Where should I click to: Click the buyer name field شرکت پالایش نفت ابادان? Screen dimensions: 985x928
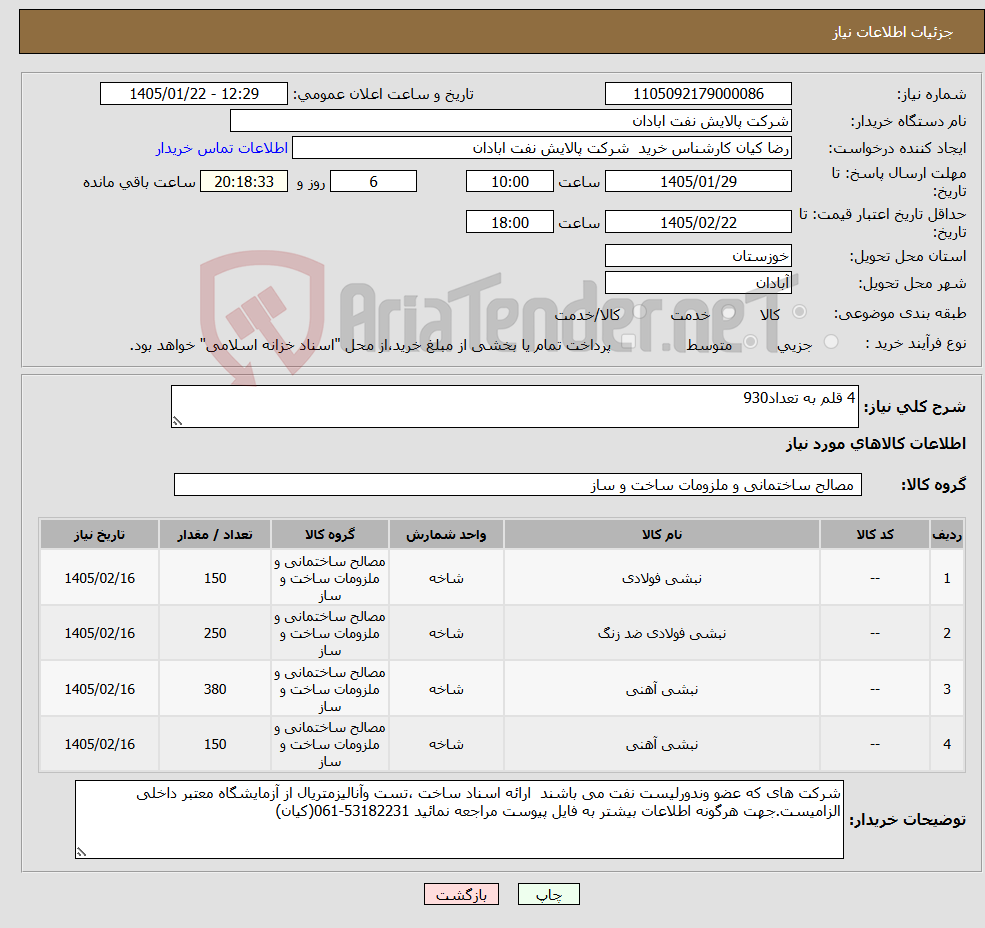pyautogui.click(x=510, y=121)
